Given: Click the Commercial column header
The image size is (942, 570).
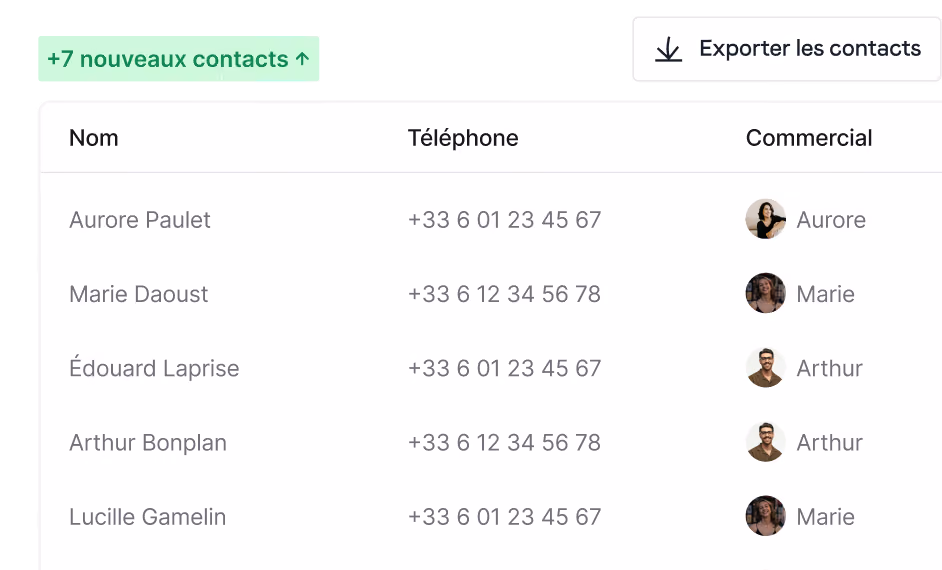Looking at the screenshot, I should (809, 138).
